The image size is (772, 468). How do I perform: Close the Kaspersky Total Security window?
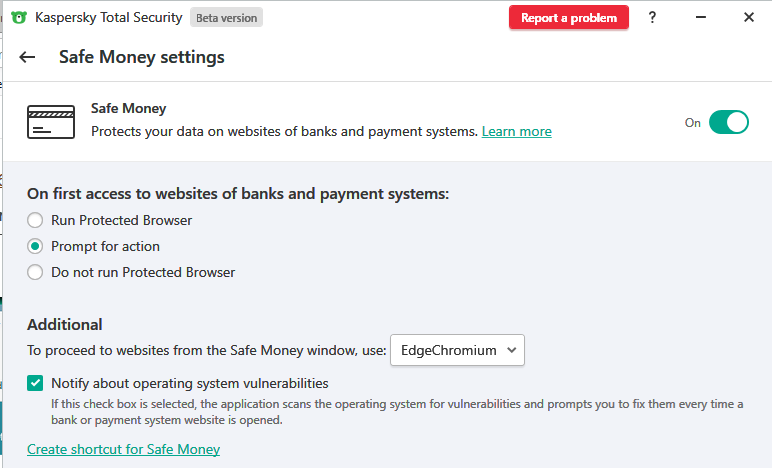coord(748,18)
